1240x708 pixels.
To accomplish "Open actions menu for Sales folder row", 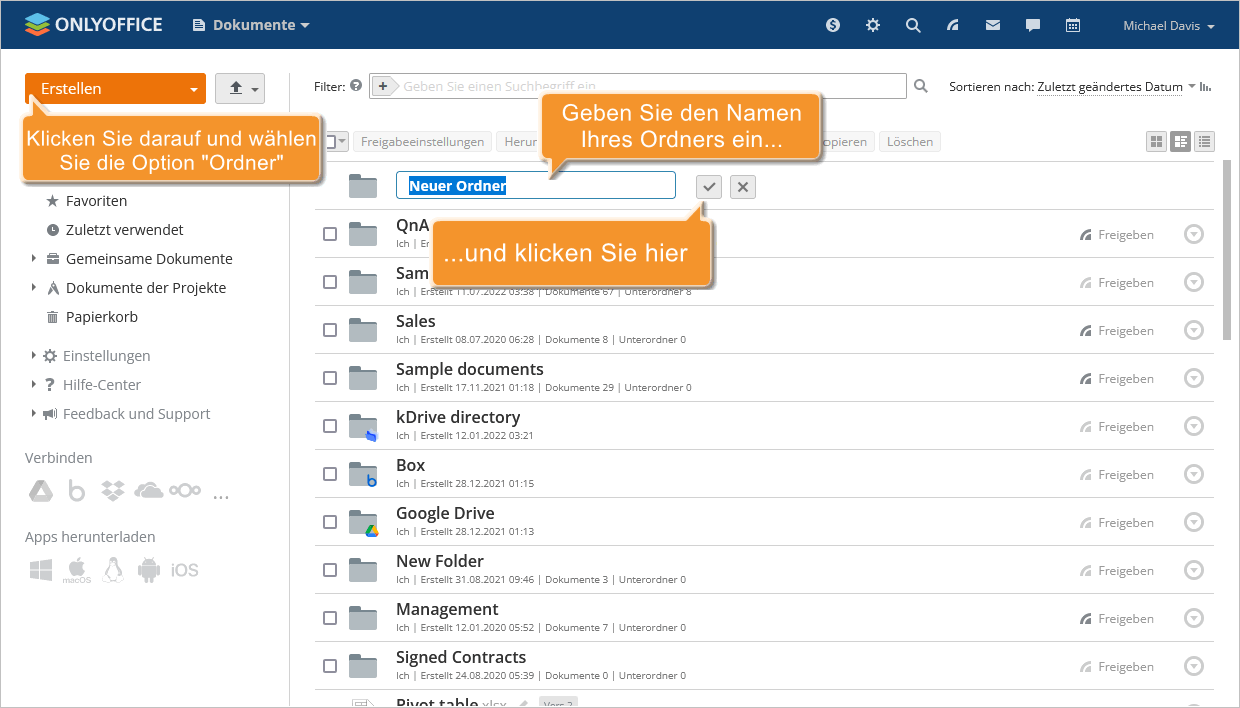I will 1193,330.
